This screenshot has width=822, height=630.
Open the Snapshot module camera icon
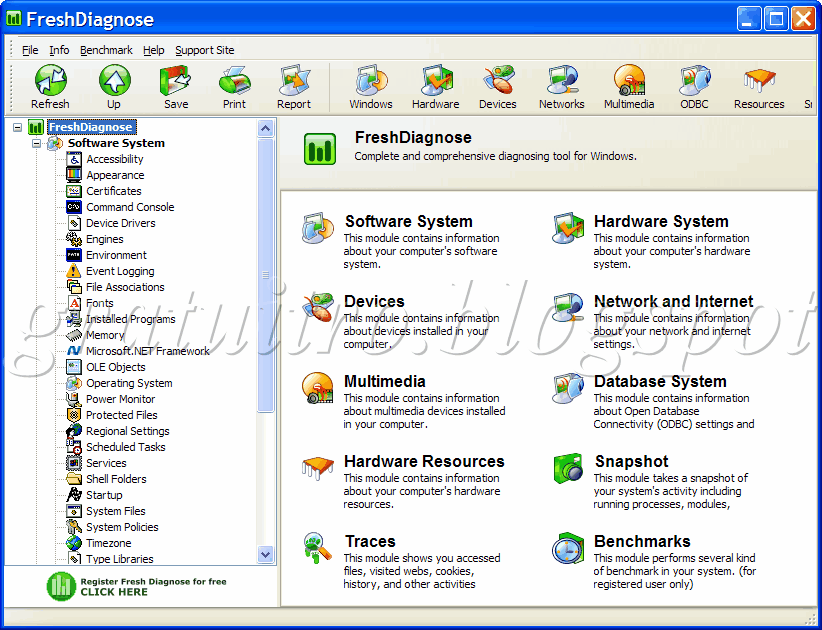tap(568, 468)
